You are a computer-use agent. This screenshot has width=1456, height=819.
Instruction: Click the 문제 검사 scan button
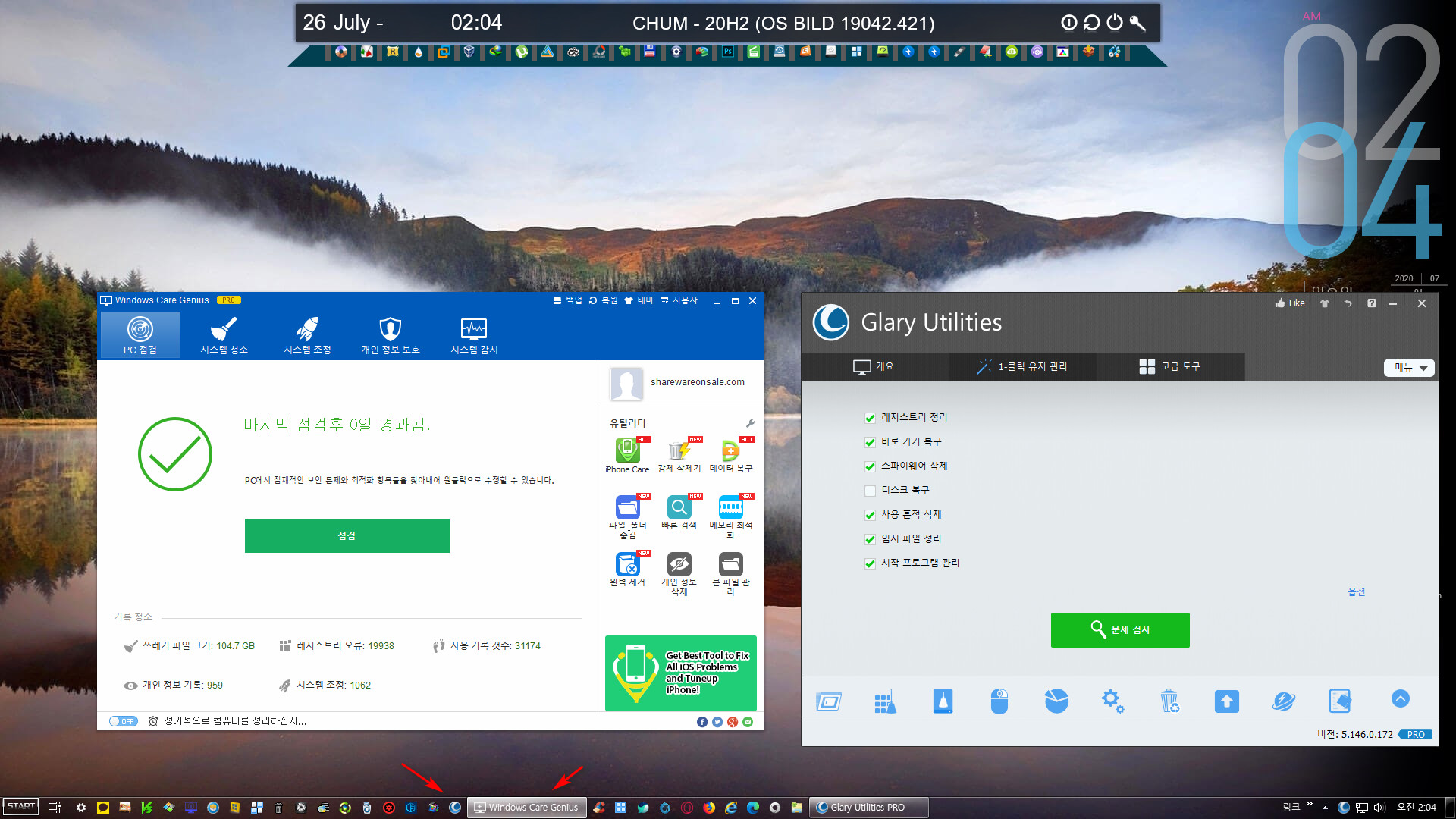[1120, 629]
